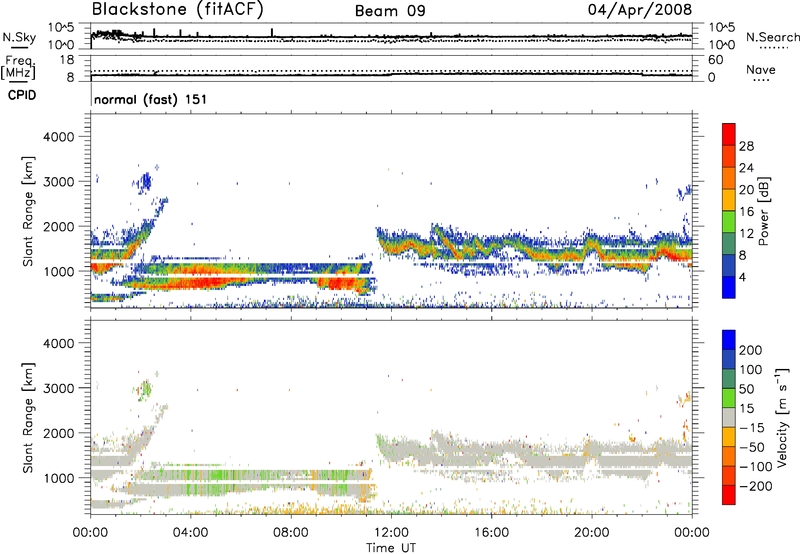800x554 pixels.
Task: Click the 'Beam 09' label
Action: pyautogui.click(x=390, y=11)
